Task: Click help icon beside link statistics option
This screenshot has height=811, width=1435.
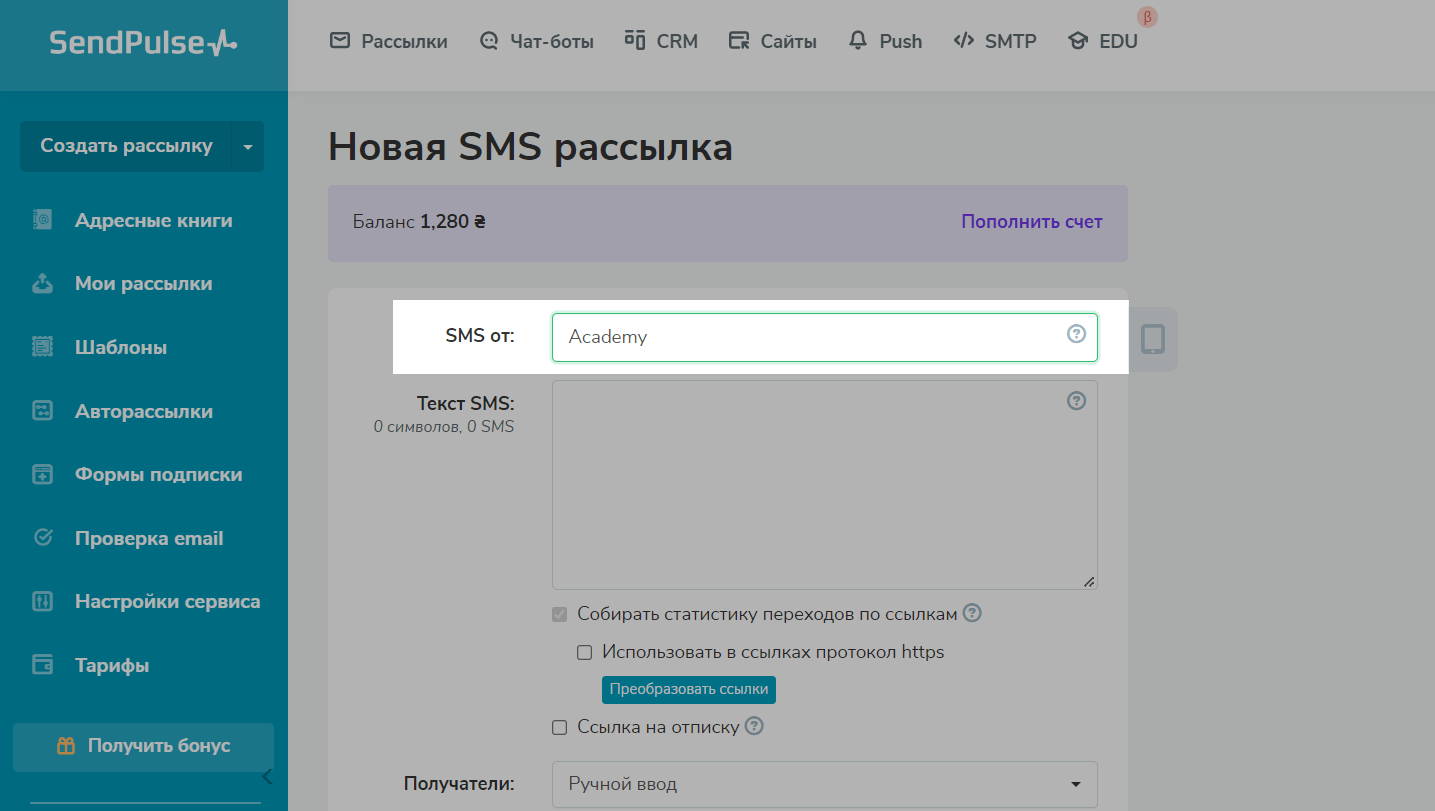Action: (x=972, y=613)
